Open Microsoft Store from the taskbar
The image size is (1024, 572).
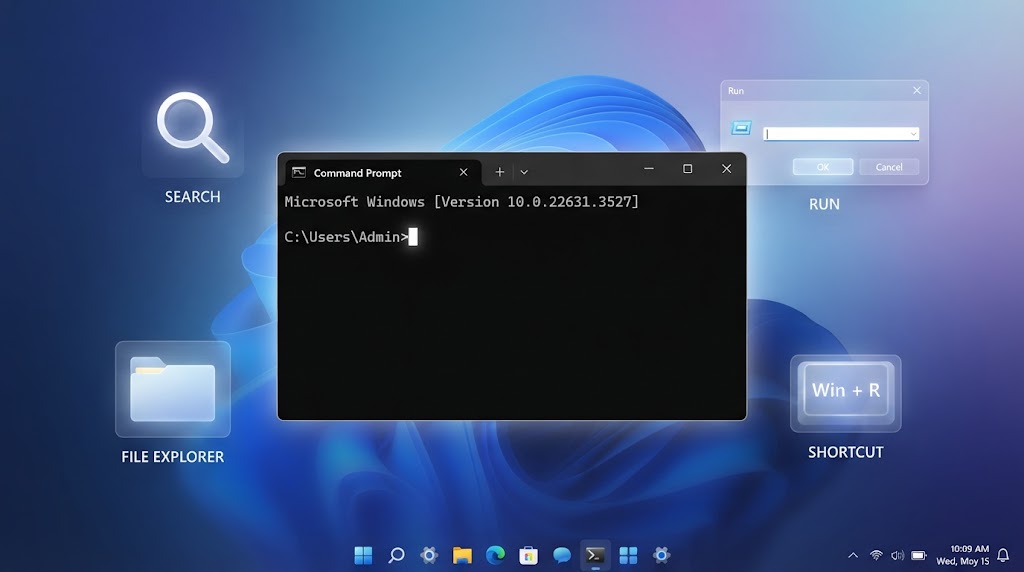(x=528, y=555)
